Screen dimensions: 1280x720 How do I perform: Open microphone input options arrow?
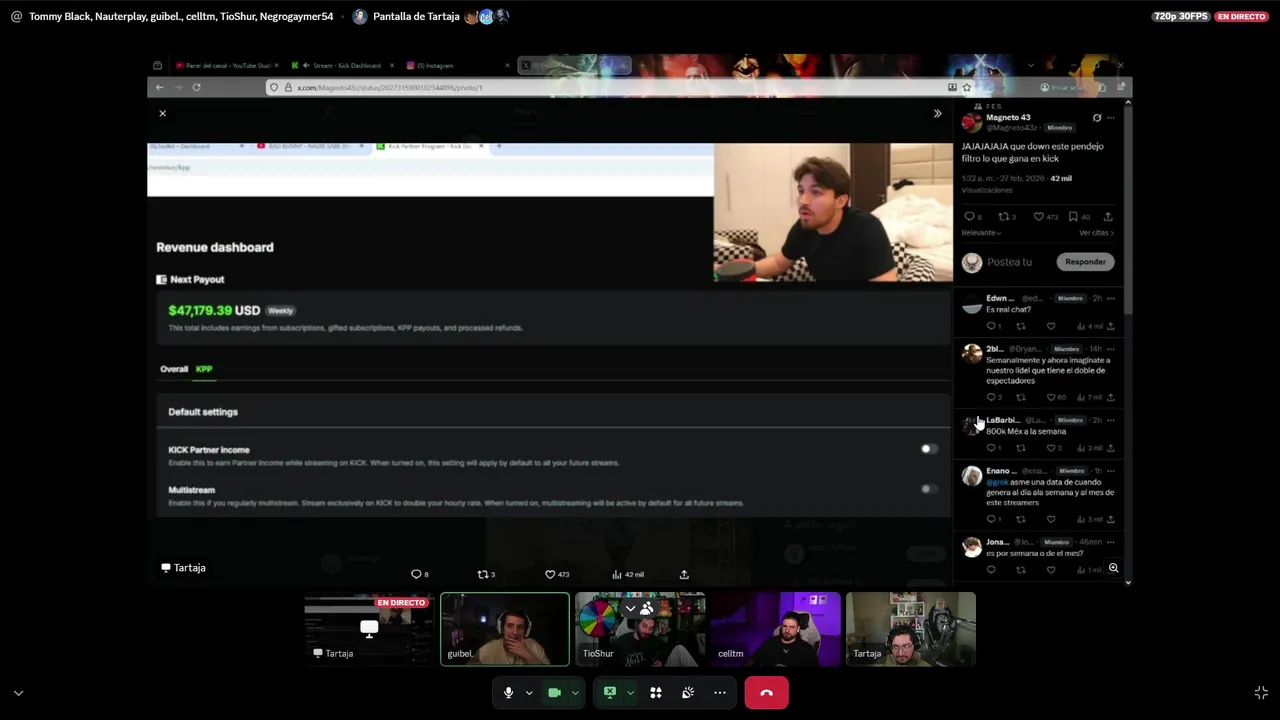(x=529, y=693)
